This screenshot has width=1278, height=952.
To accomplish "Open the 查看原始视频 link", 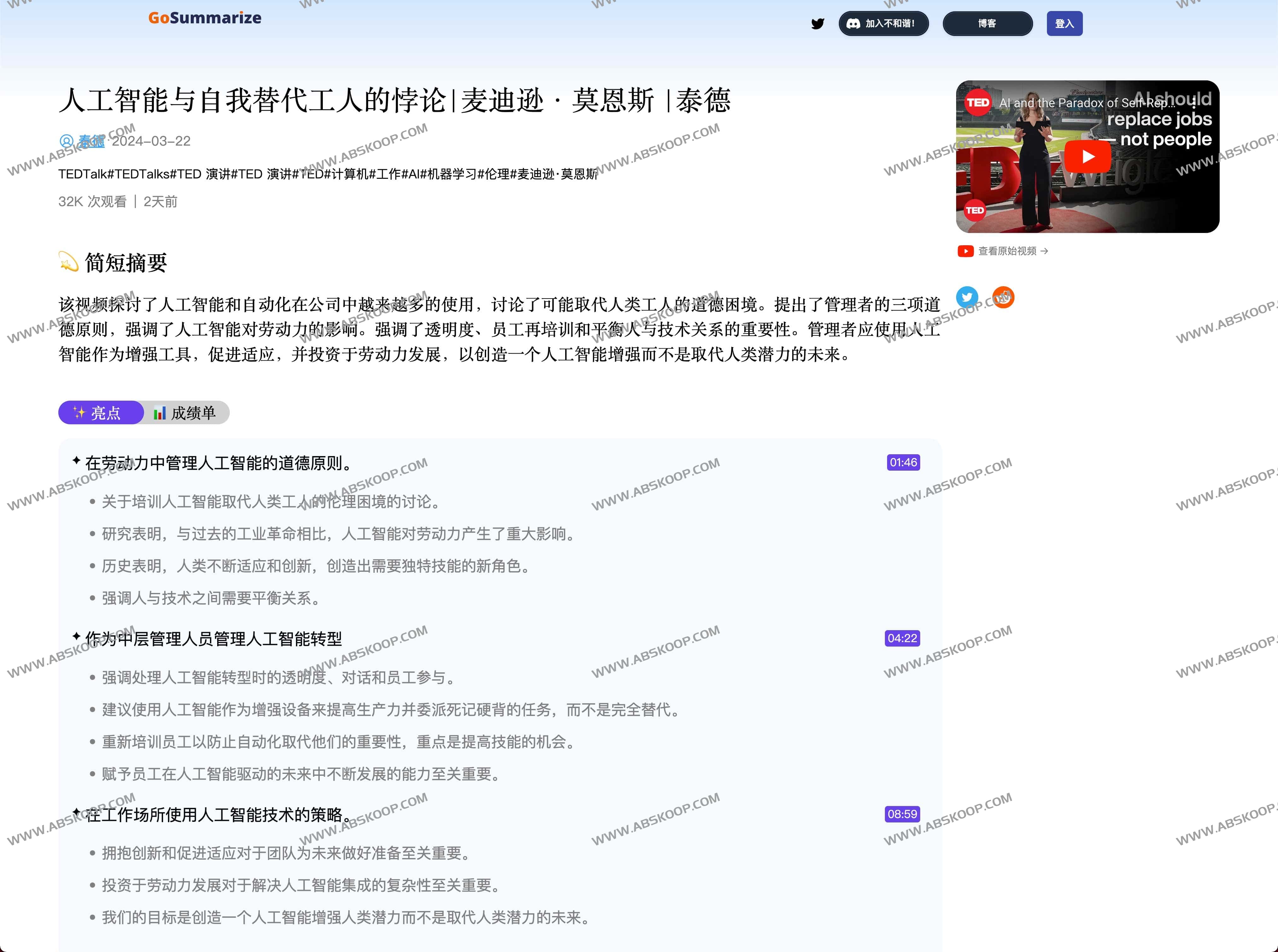I will tap(1007, 251).
